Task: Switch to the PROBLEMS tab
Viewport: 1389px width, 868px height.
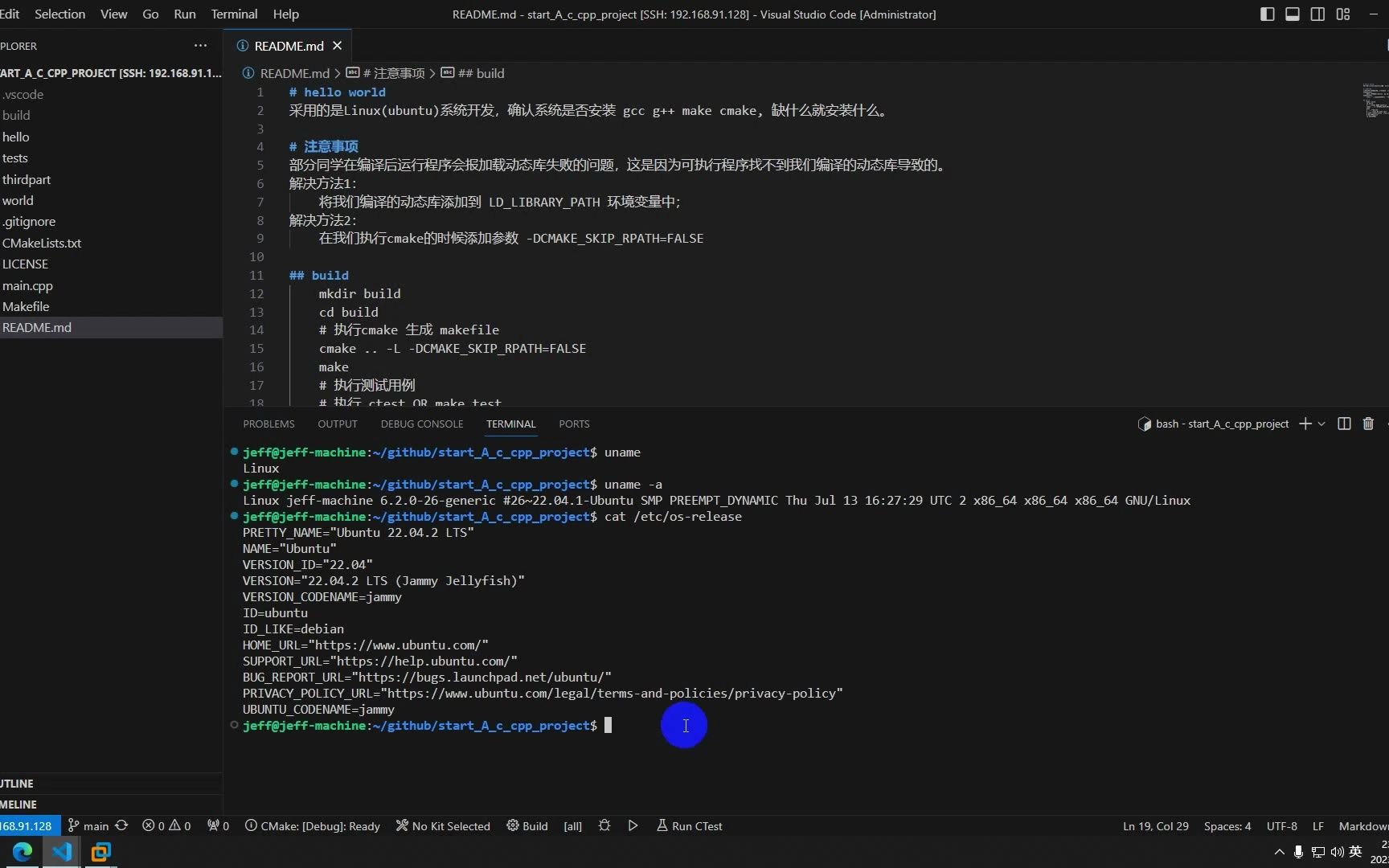Action: [x=268, y=424]
